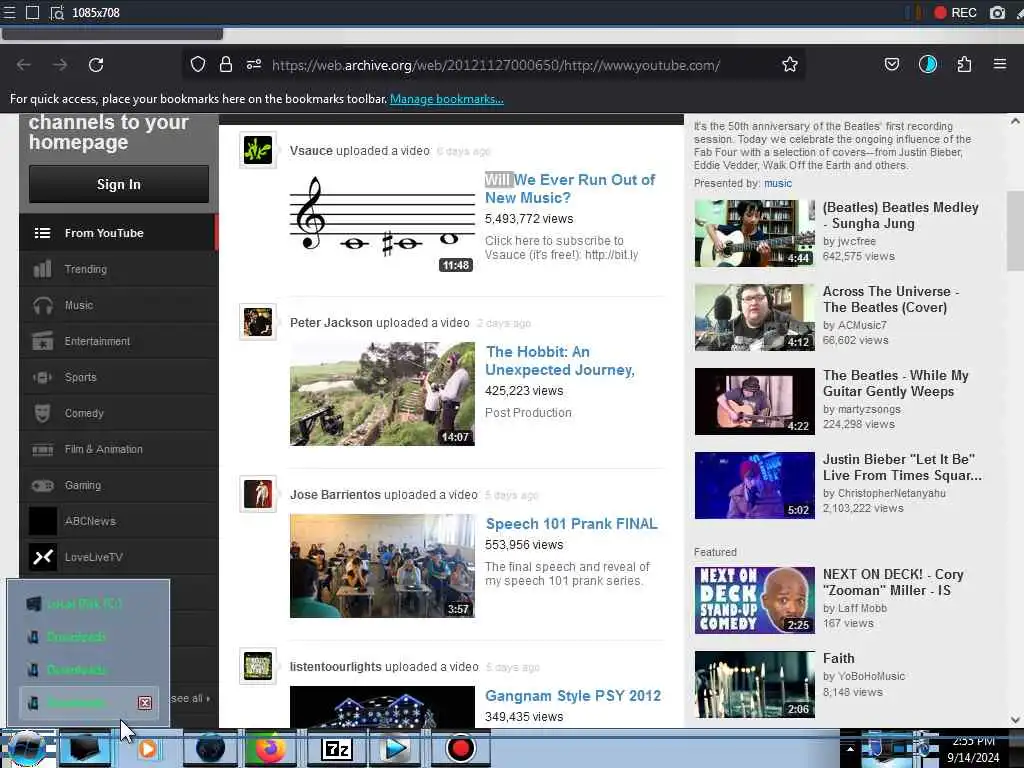Open the Extensions puzzle-piece menu

point(964,64)
